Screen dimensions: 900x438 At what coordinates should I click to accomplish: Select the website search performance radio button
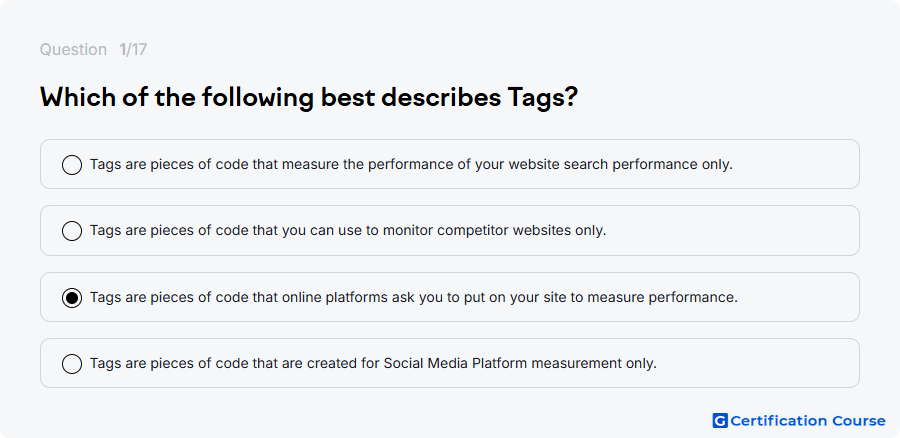coord(72,165)
